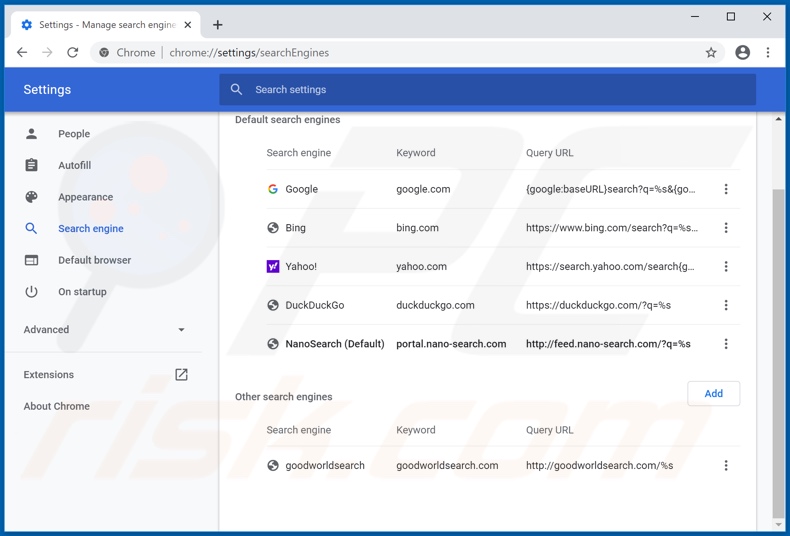Open more actions for Yahoo! entry
The height and width of the screenshot is (536, 790).
pos(726,267)
